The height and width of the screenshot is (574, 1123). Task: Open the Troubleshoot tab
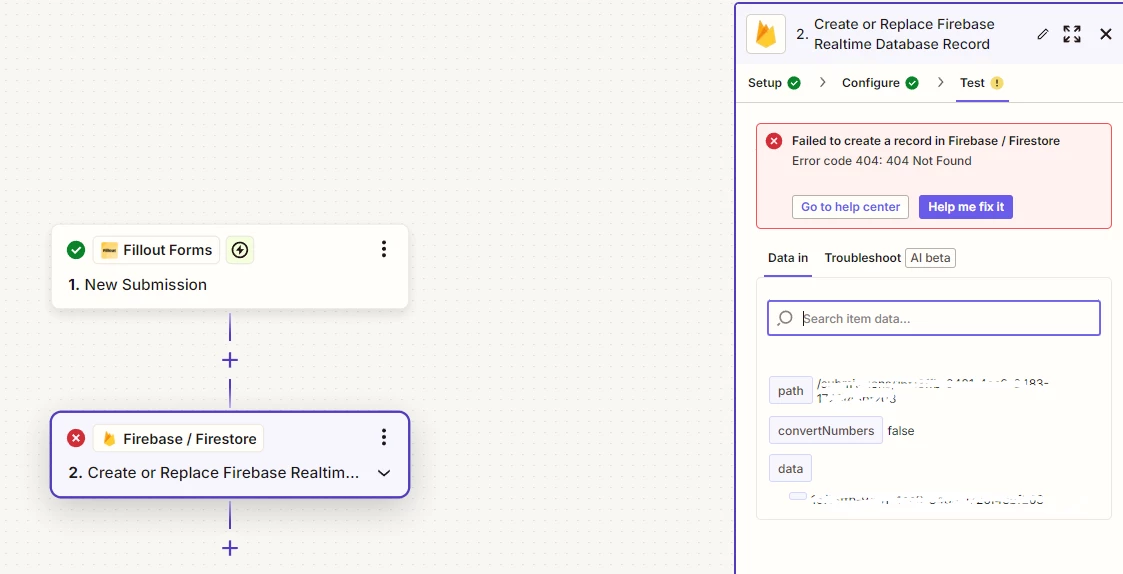pos(862,258)
